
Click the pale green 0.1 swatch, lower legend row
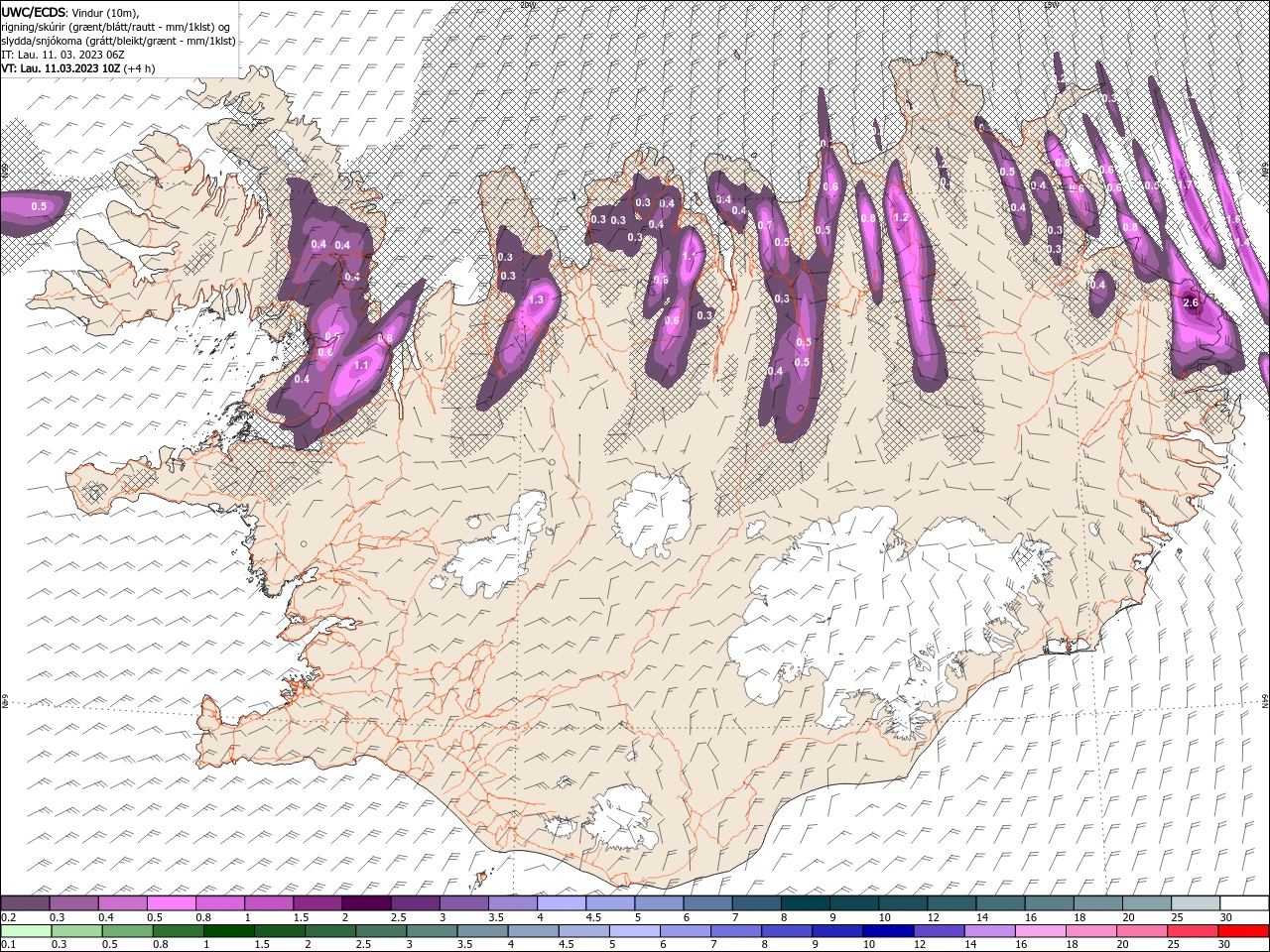[26, 931]
